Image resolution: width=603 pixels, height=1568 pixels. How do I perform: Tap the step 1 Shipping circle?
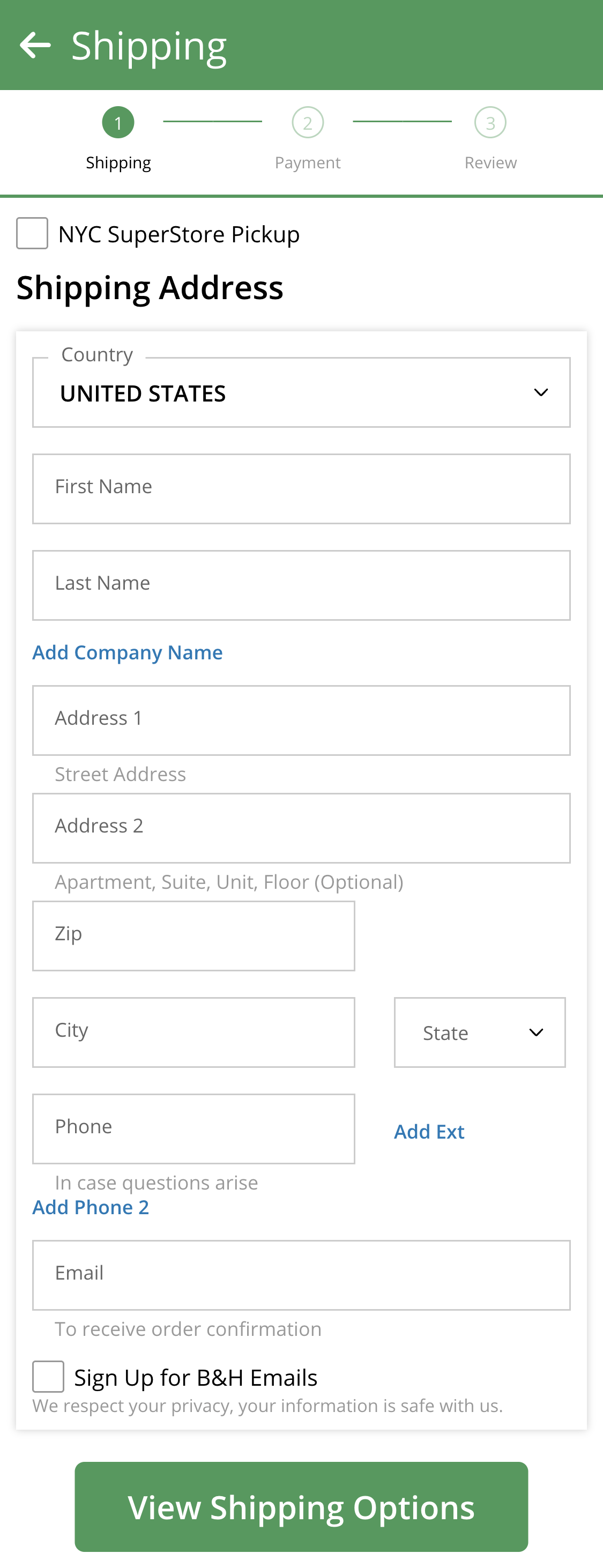click(118, 123)
